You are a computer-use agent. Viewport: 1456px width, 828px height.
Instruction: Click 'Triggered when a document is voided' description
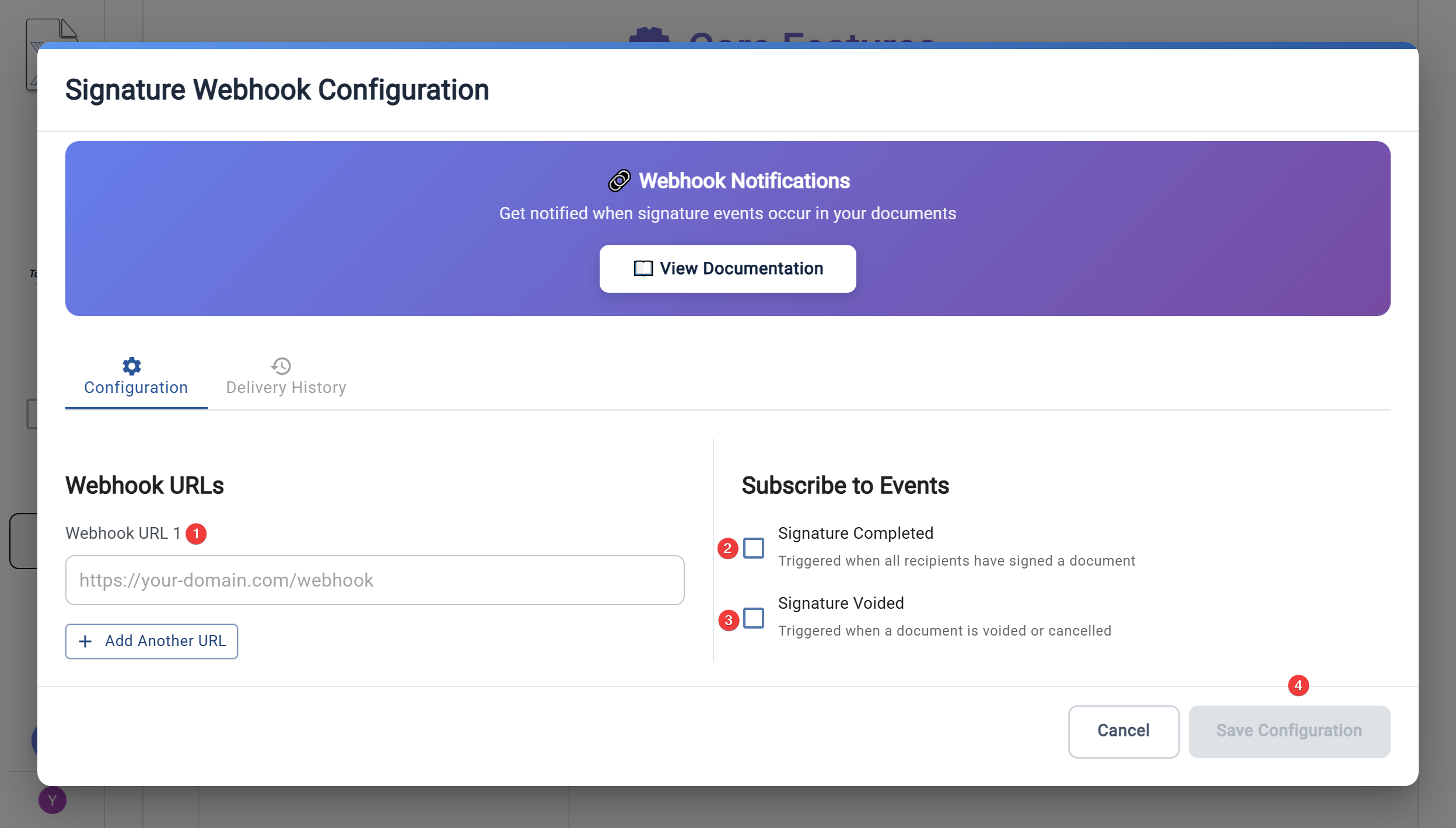tap(944, 631)
